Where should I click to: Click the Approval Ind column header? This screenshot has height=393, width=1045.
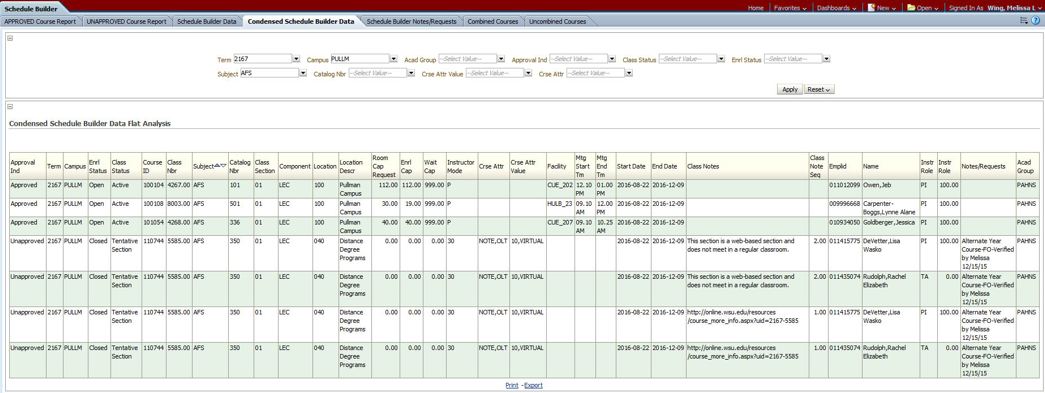pos(27,165)
